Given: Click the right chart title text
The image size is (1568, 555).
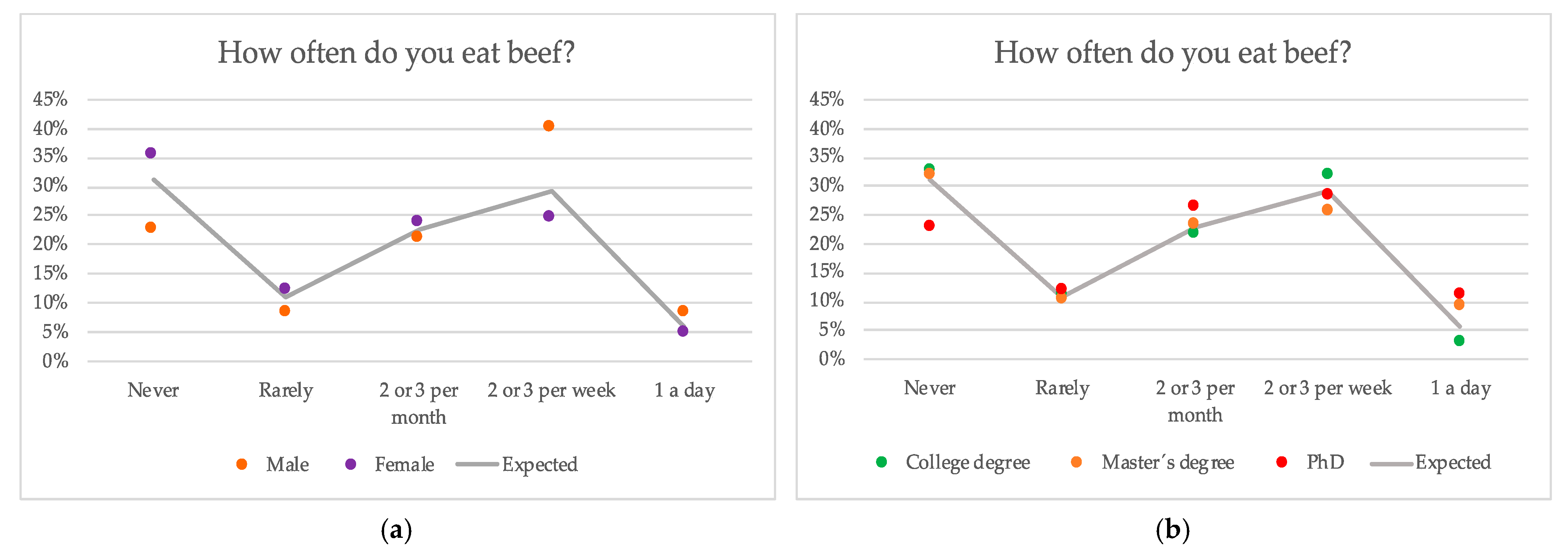Looking at the screenshot, I should [x=1172, y=53].
